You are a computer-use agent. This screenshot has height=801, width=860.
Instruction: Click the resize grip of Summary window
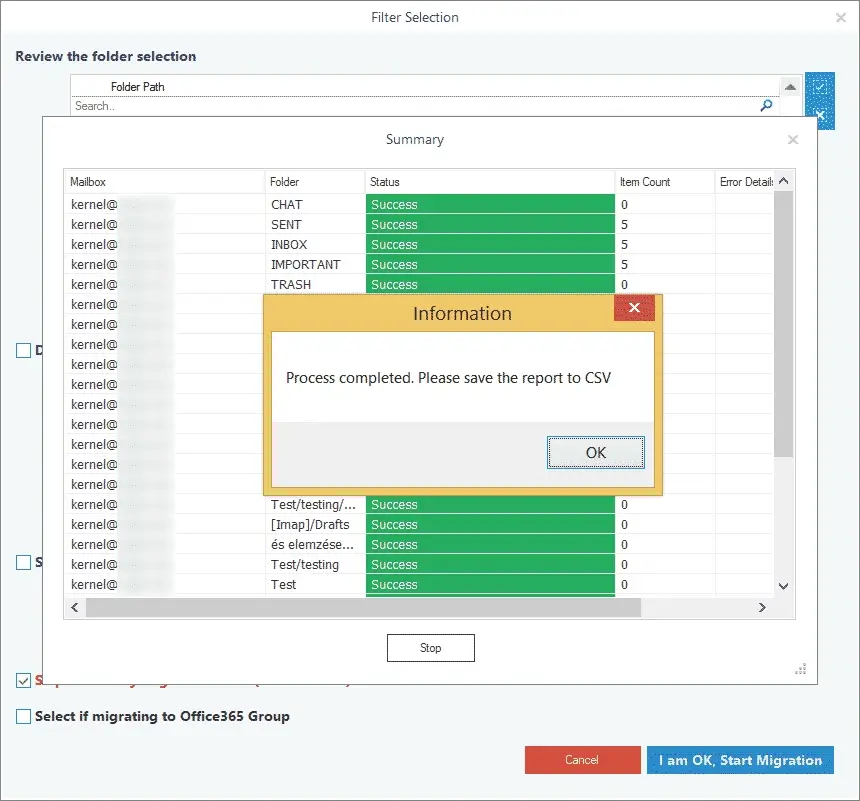pos(801,669)
